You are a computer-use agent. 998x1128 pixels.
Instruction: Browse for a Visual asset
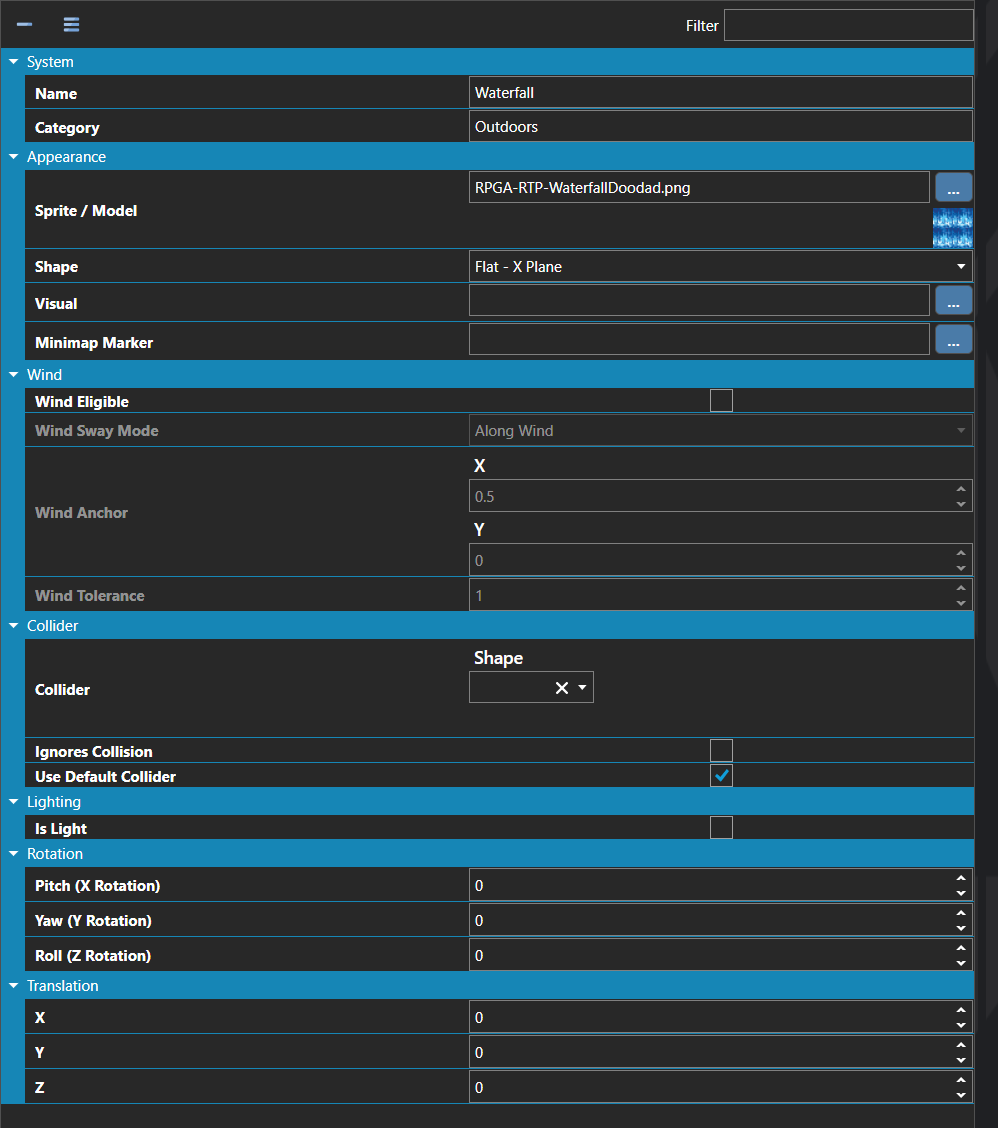[953, 301]
